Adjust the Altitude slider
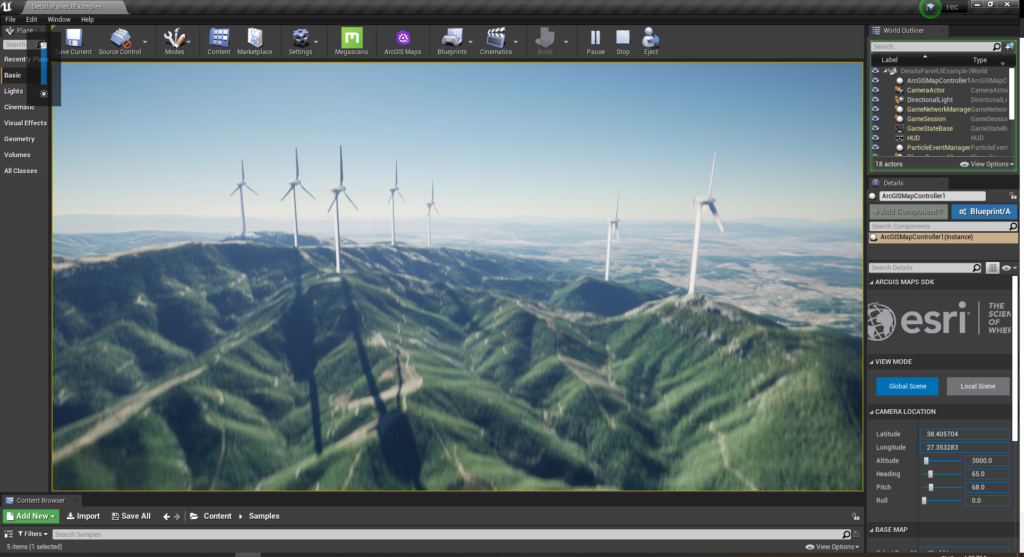The image size is (1024, 557). (941, 461)
